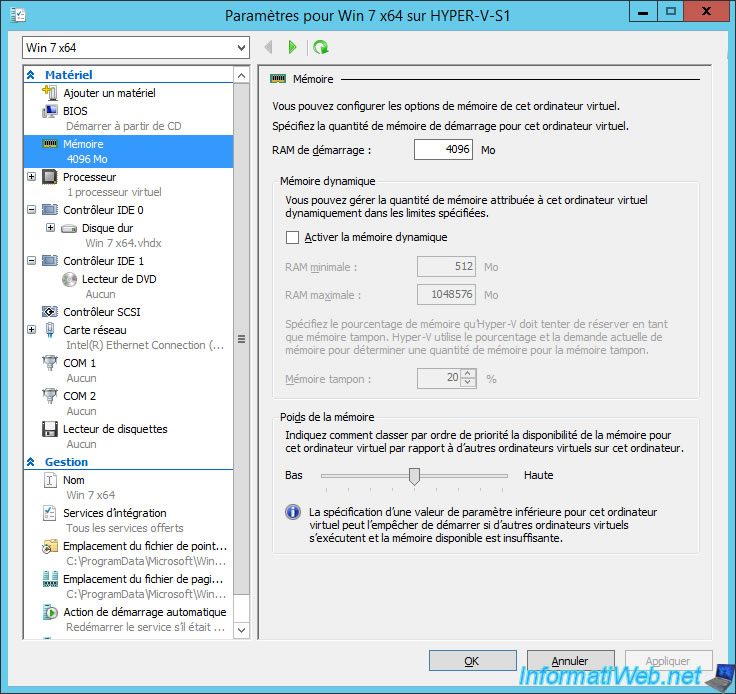Expand the Carte réseau node

tap(31, 329)
